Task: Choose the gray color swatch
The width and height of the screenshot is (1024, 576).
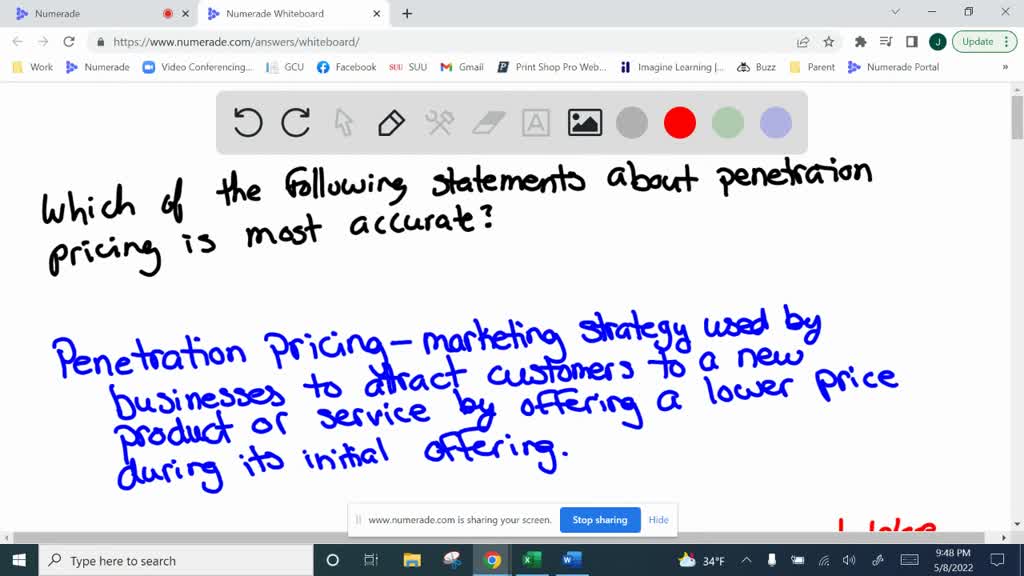Action: (x=632, y=123)
